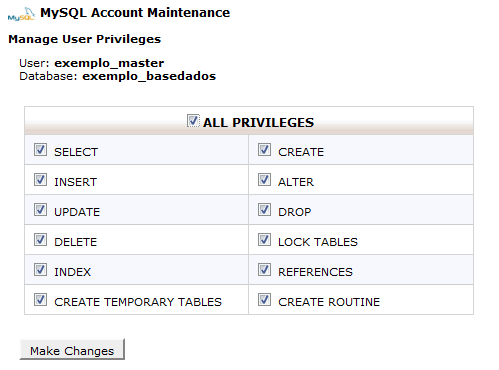Click the exemplo_basedados database name

tap(149, 76)
